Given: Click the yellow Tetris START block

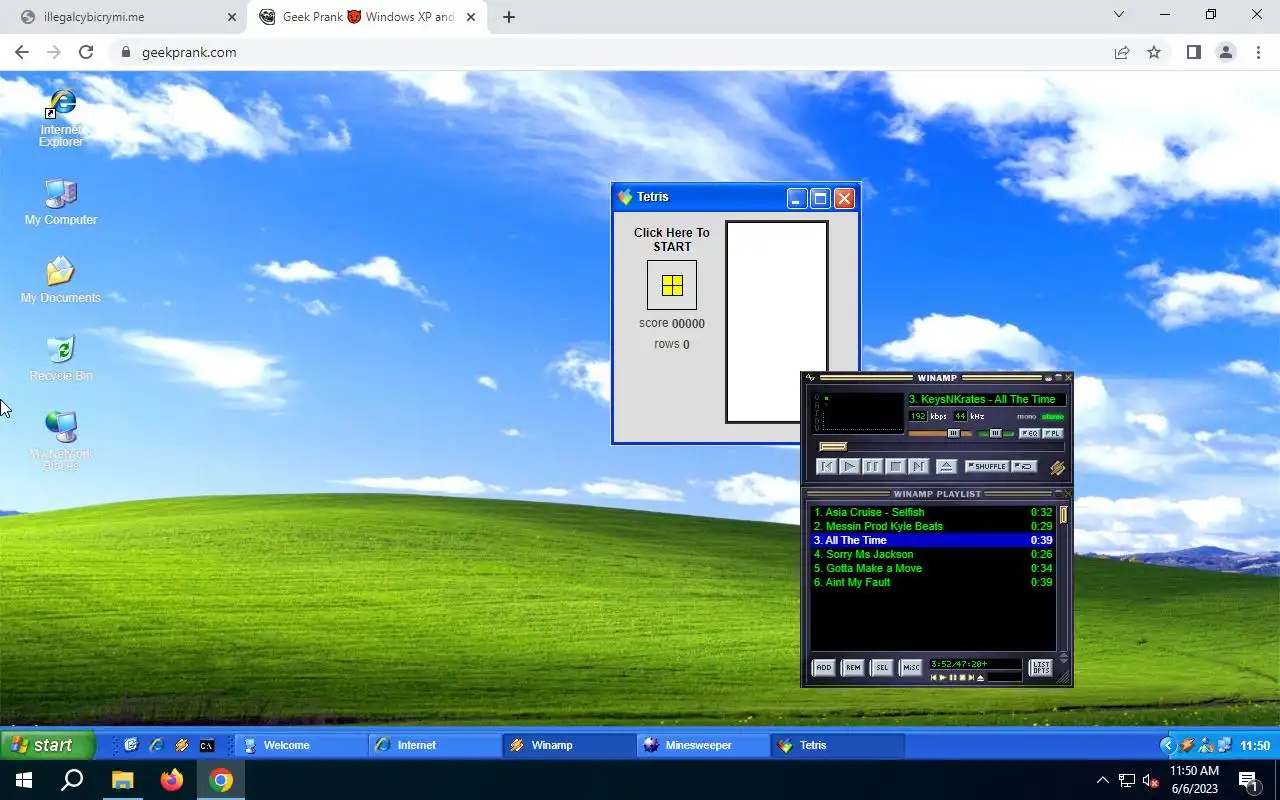Looking at the screenshot, I should click(x=672, y=285).
